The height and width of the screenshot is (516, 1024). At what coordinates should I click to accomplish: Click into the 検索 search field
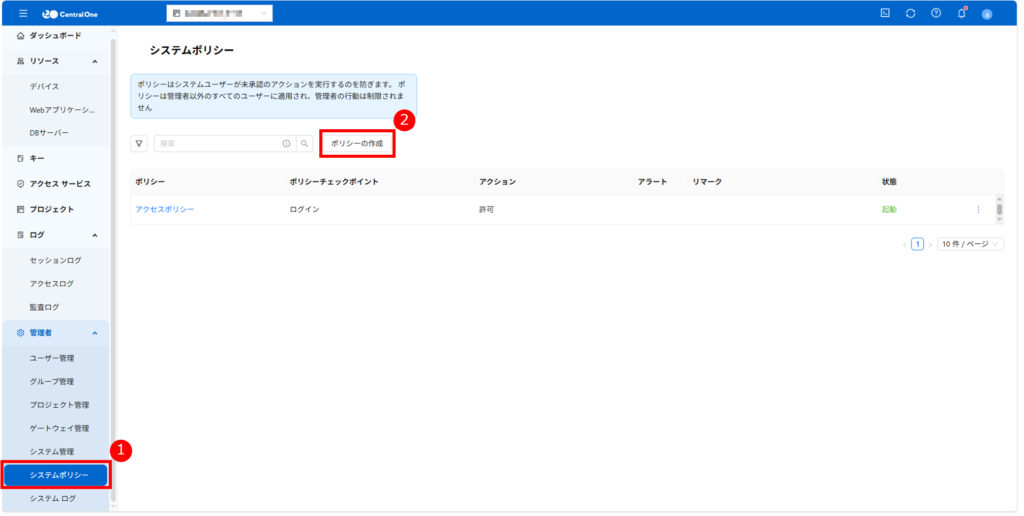215,144
